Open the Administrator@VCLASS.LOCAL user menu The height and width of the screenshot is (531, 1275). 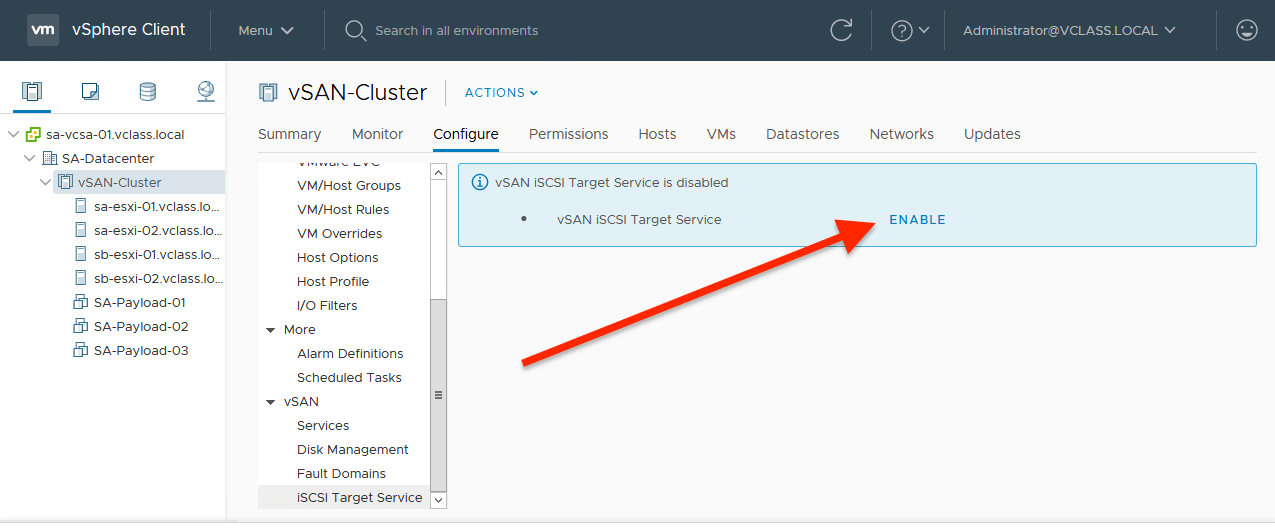pyautogui.click(x=1069, y=30)
